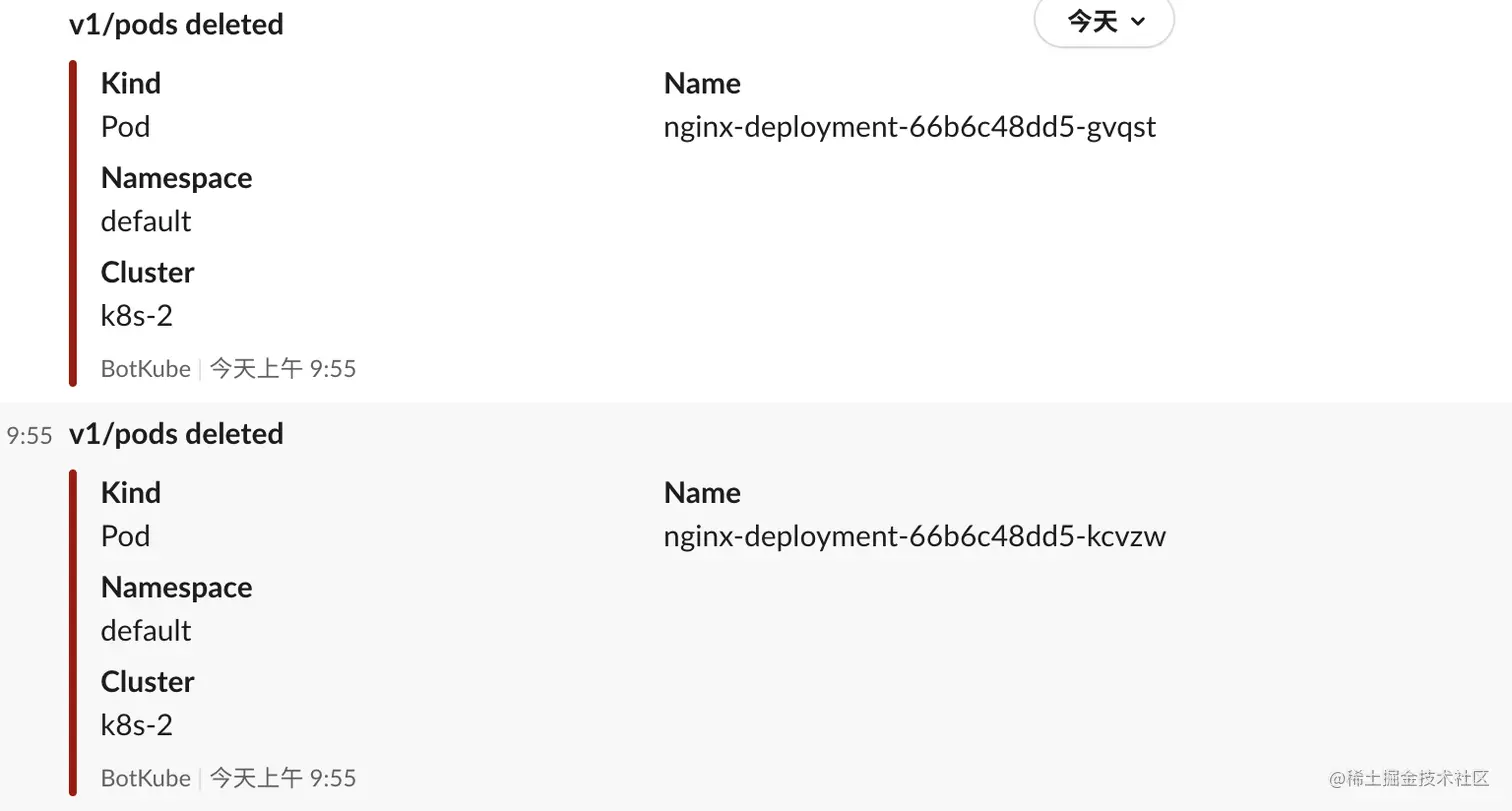Click 'Pod' value in first message
The height and width of the screenshot is (811, 1512).
pos(125,127)
